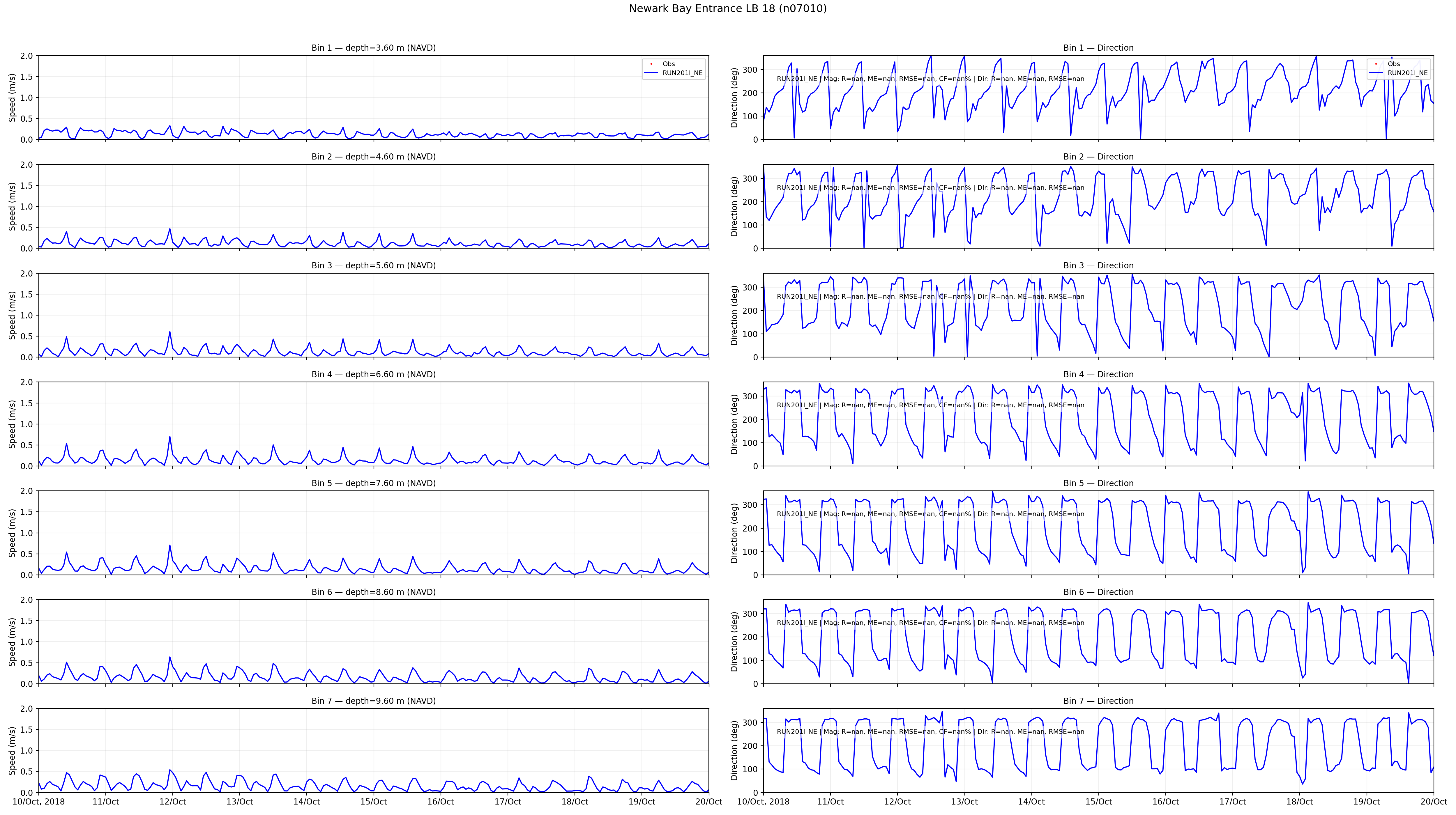Screen dimensions: 1456x815
Task: Click the '15/Oct' tick under the Bin 7 Direction plot
Action: tap(1098, 802)
